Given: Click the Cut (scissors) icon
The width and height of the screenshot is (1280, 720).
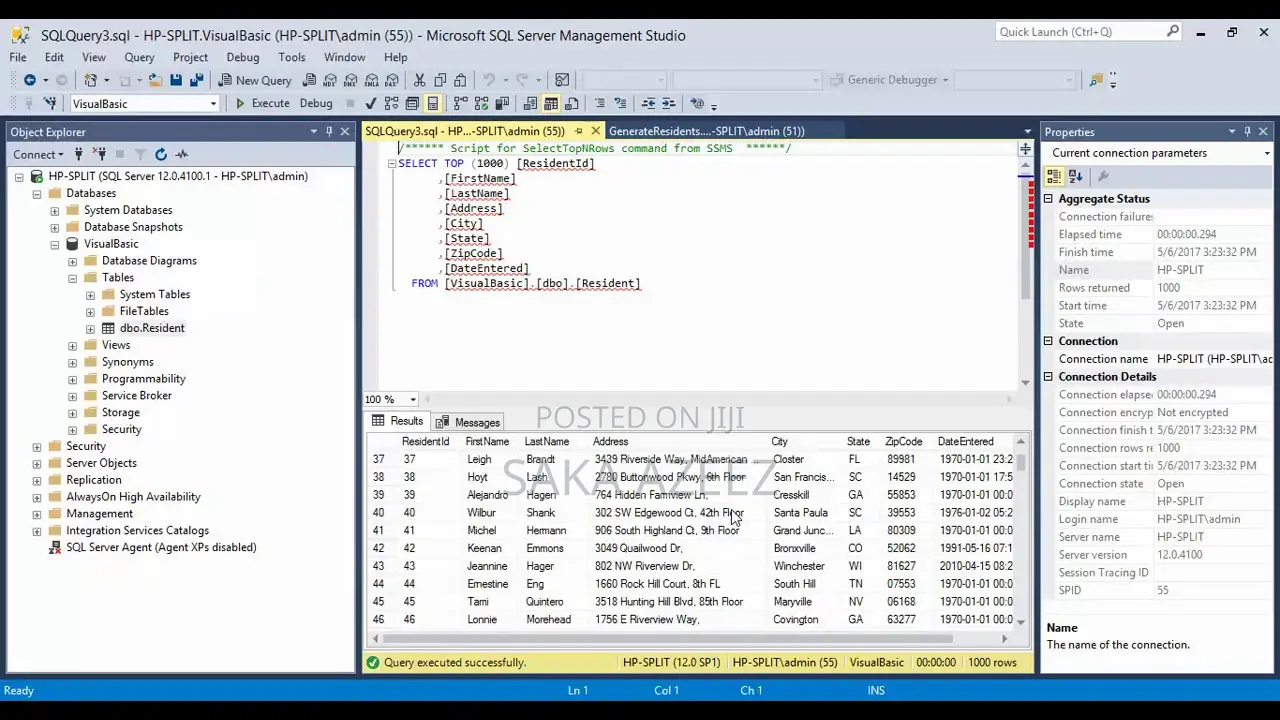Looking at the screenshot, I should pyautogui.click(x=419, y=80).
